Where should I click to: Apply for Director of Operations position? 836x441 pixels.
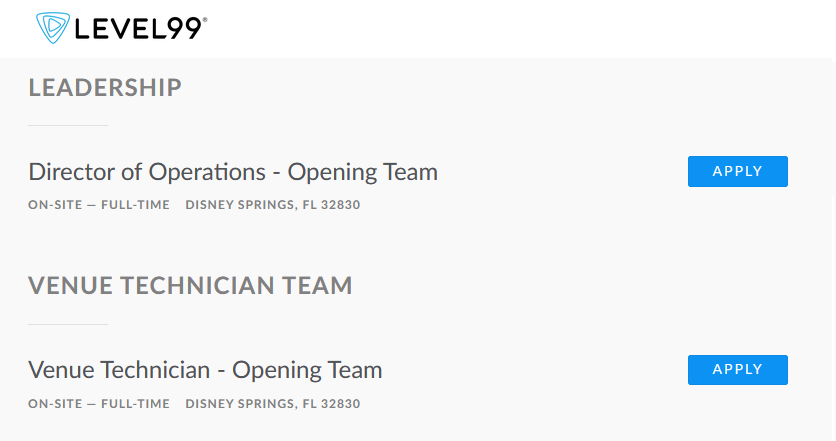(737, 171)
